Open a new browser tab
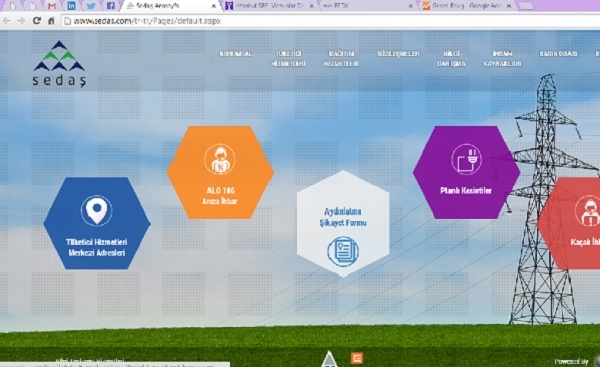 coord(527,6)
